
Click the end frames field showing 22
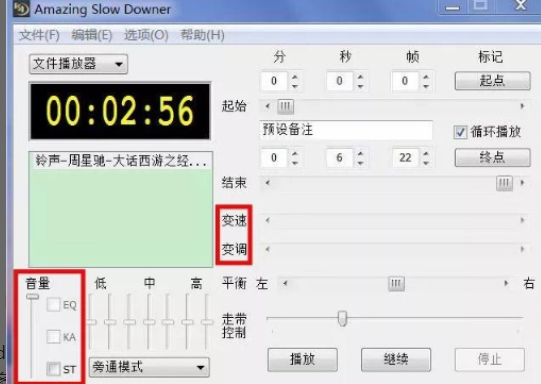405,158
